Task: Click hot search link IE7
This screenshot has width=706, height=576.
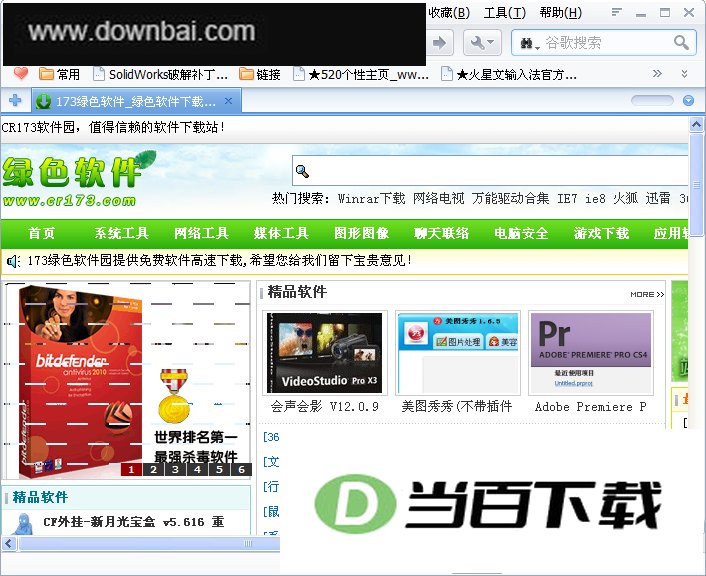Action: click(567, 198)
